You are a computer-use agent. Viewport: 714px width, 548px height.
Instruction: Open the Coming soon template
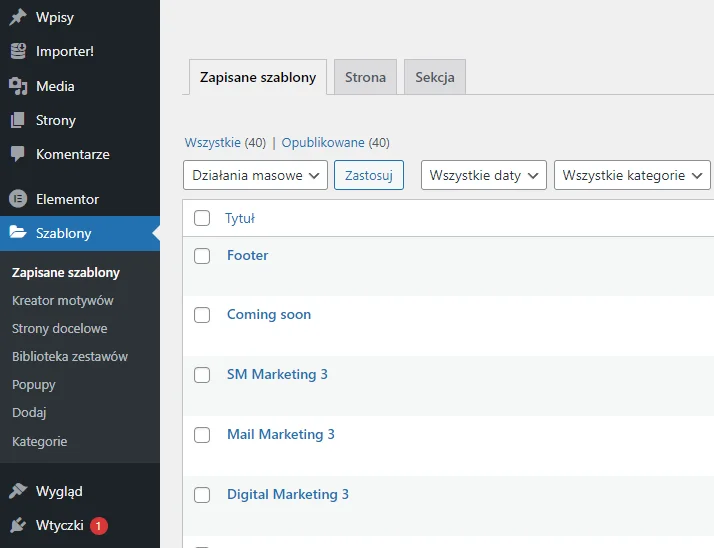point(269,314)
